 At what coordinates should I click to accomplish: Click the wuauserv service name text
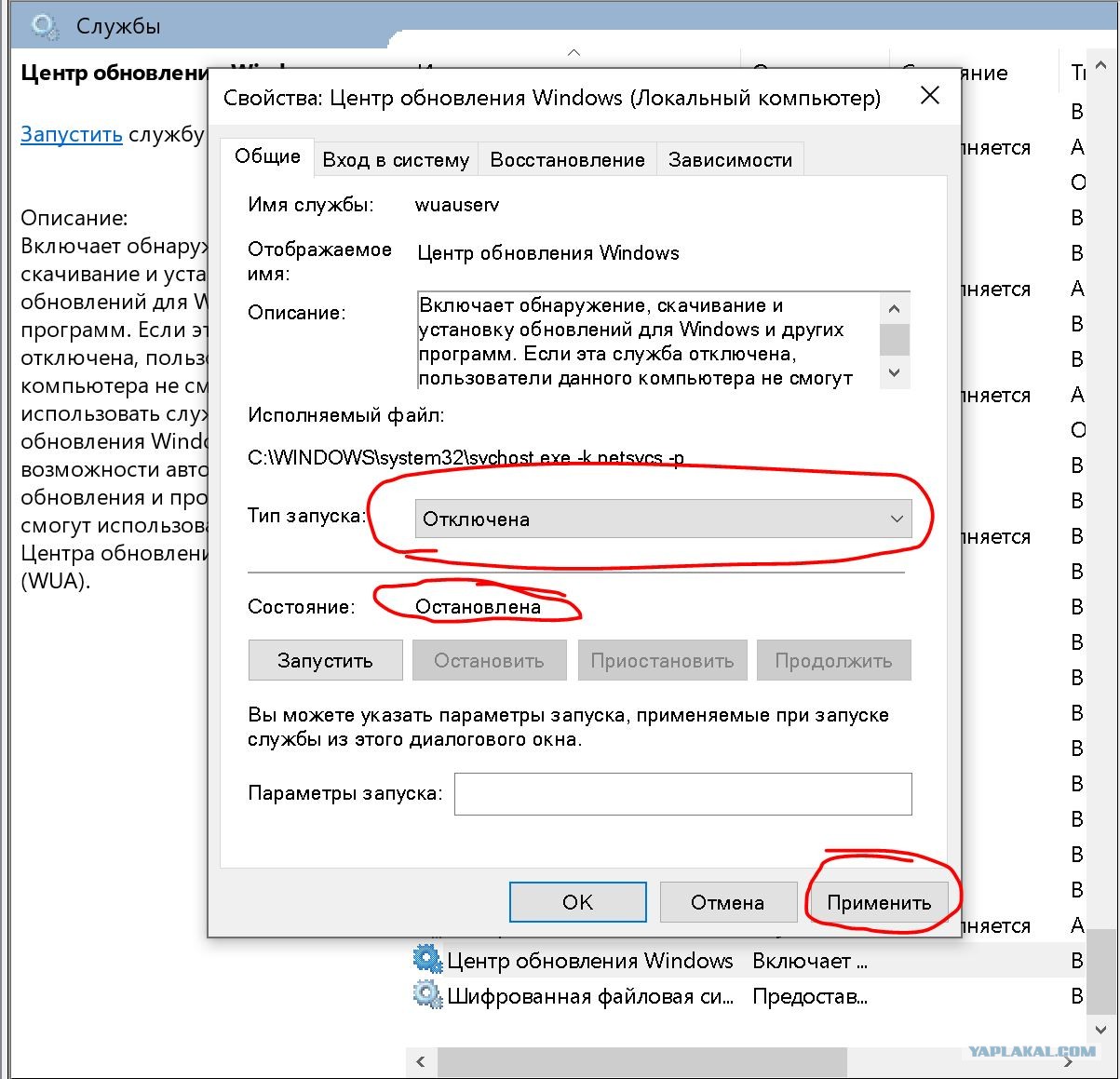coord(457,205)
